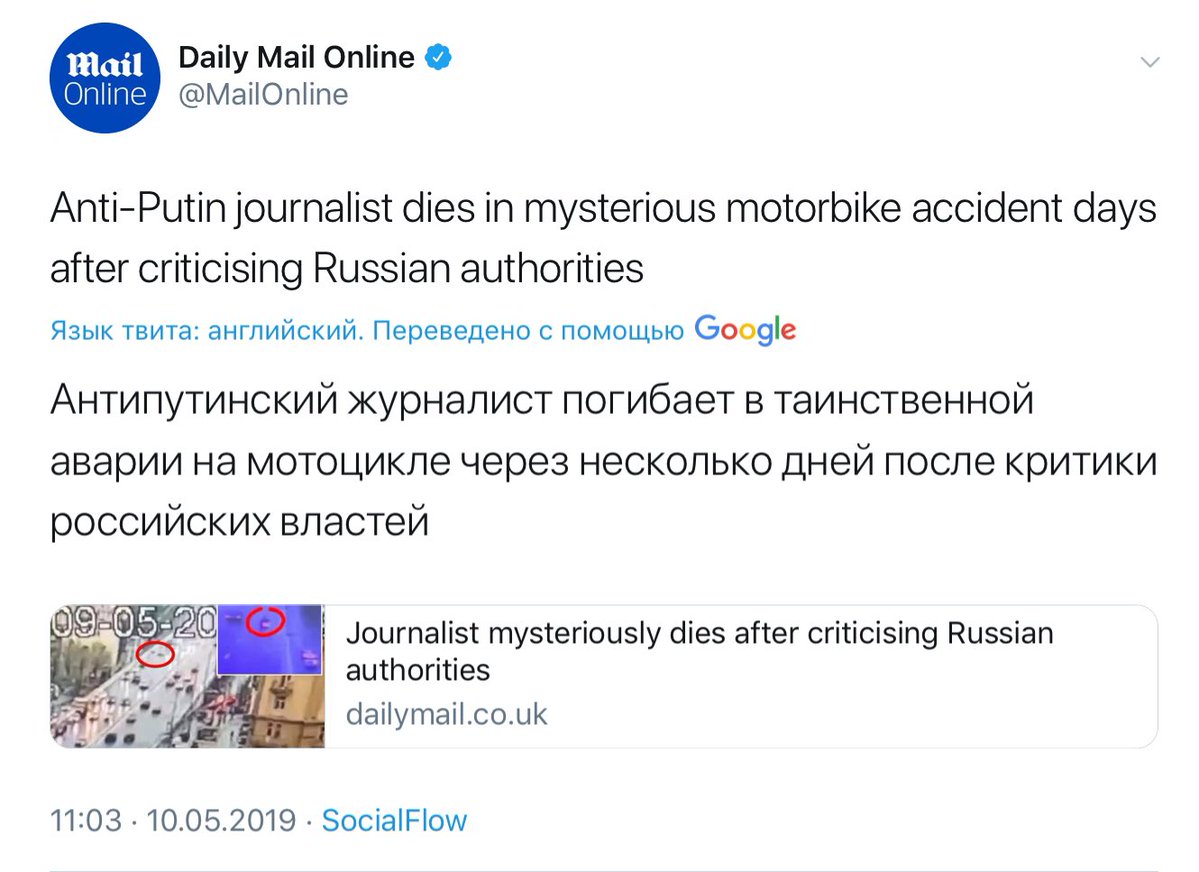Open the Daily Mail Online display name
Viewport: 1199px width, 872px height.
click(296, 58)
